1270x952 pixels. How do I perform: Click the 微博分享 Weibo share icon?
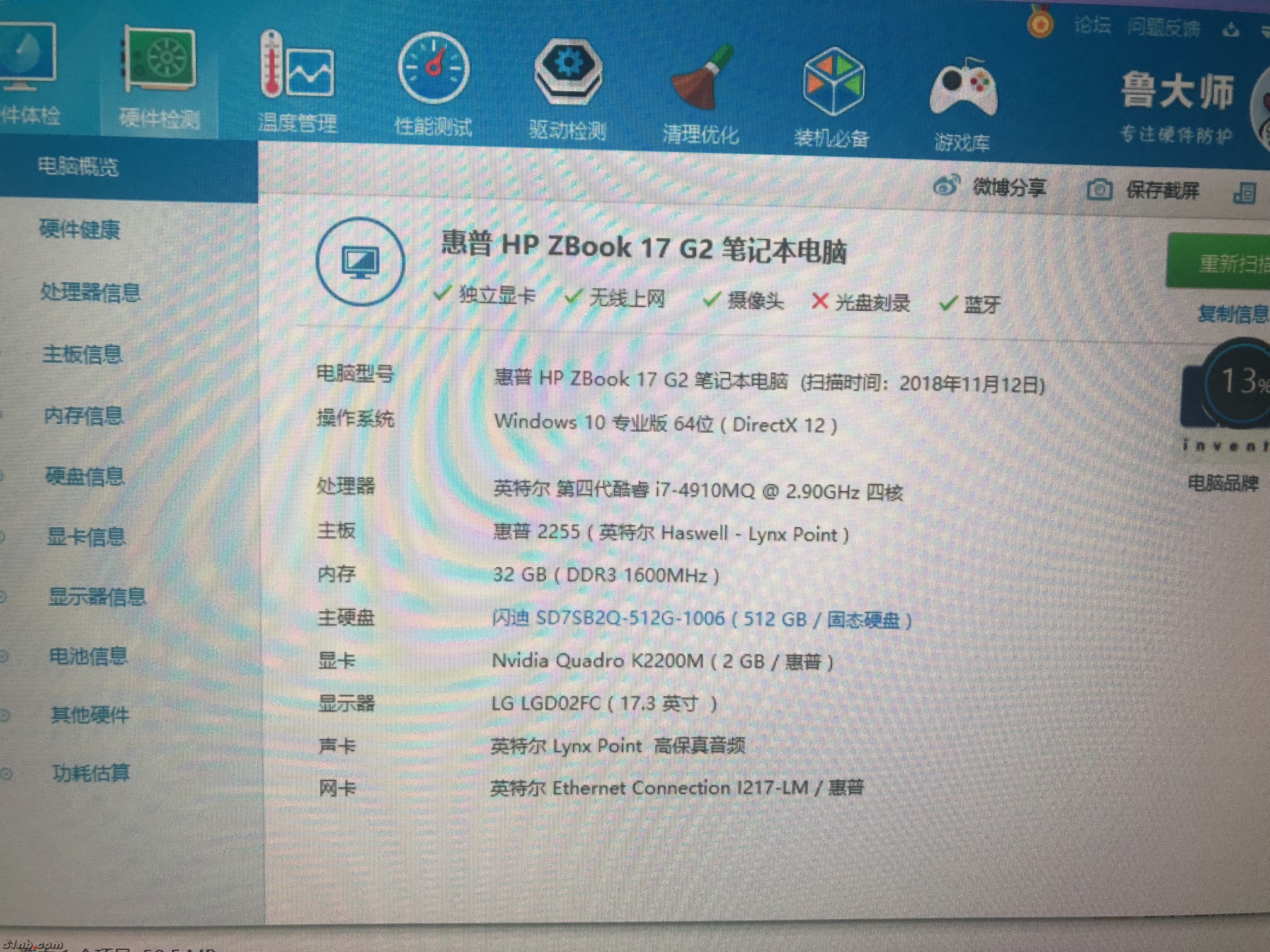click(946, 185)
